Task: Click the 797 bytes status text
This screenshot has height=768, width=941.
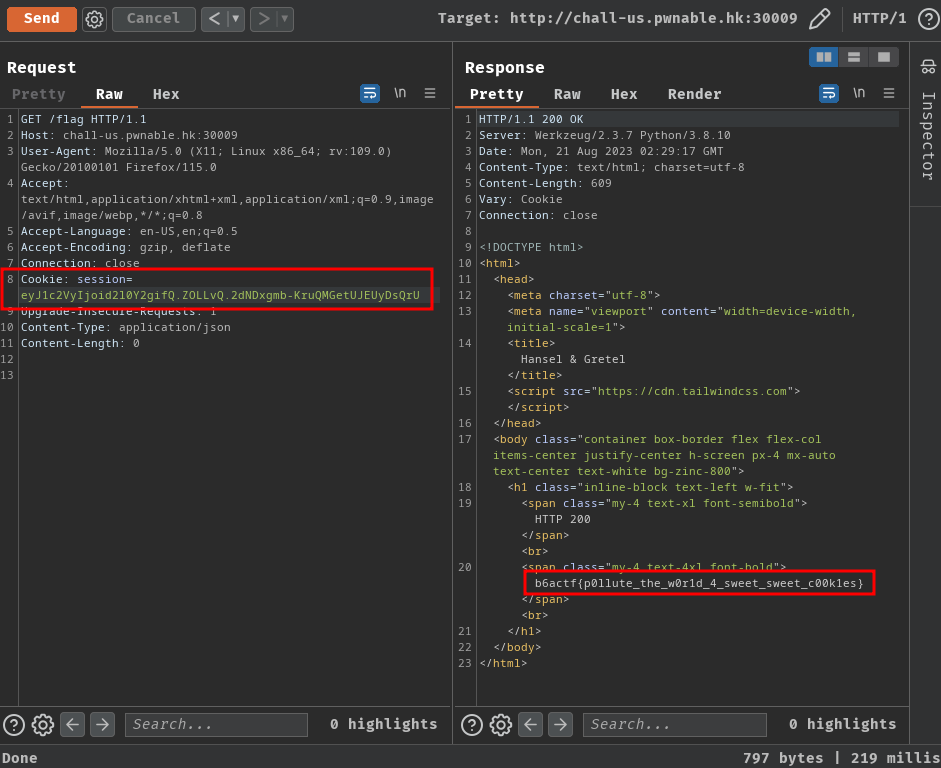Action: (783, 758)
